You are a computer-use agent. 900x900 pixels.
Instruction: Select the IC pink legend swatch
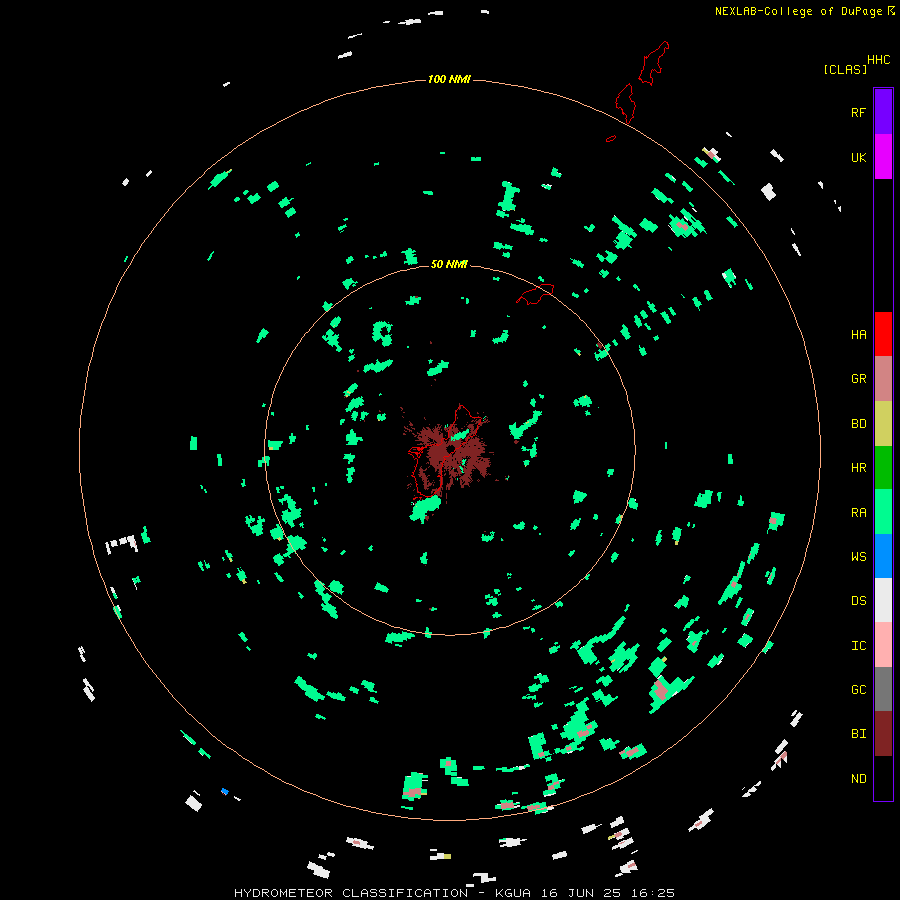coord(883,645)
